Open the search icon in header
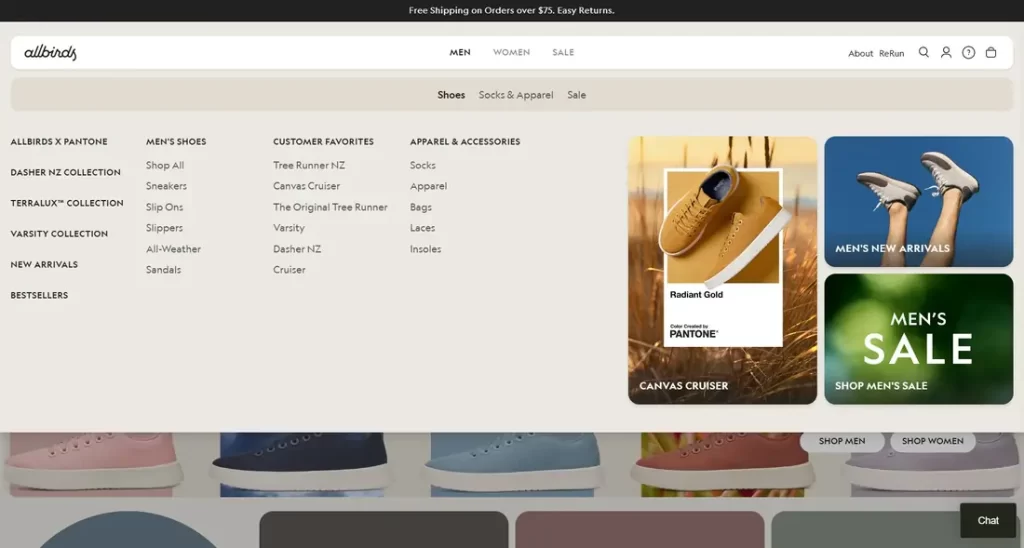This screenshot has height=548, width=1024. (x=923, y=52)
